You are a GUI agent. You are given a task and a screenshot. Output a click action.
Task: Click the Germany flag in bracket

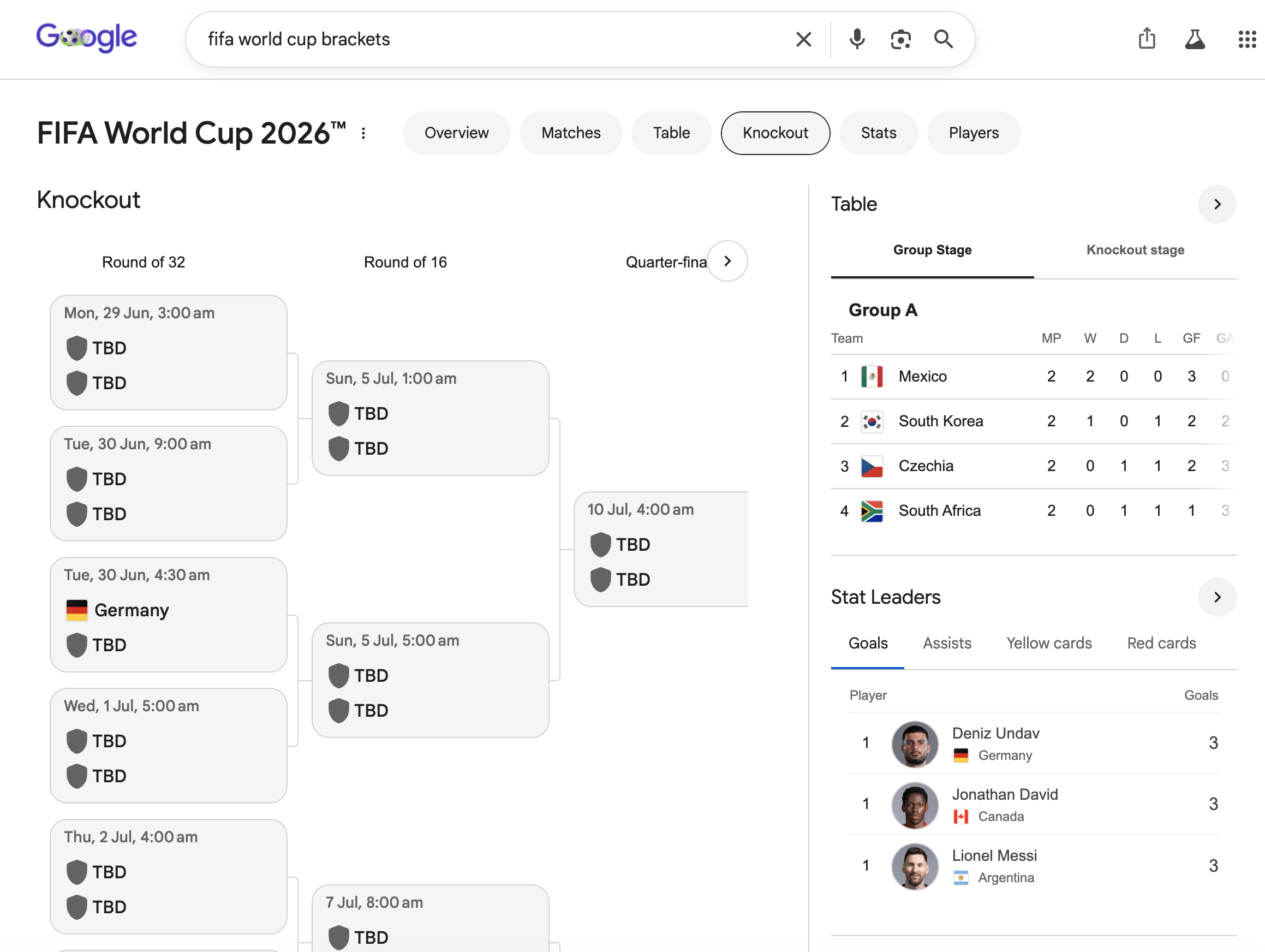(76, 610)
